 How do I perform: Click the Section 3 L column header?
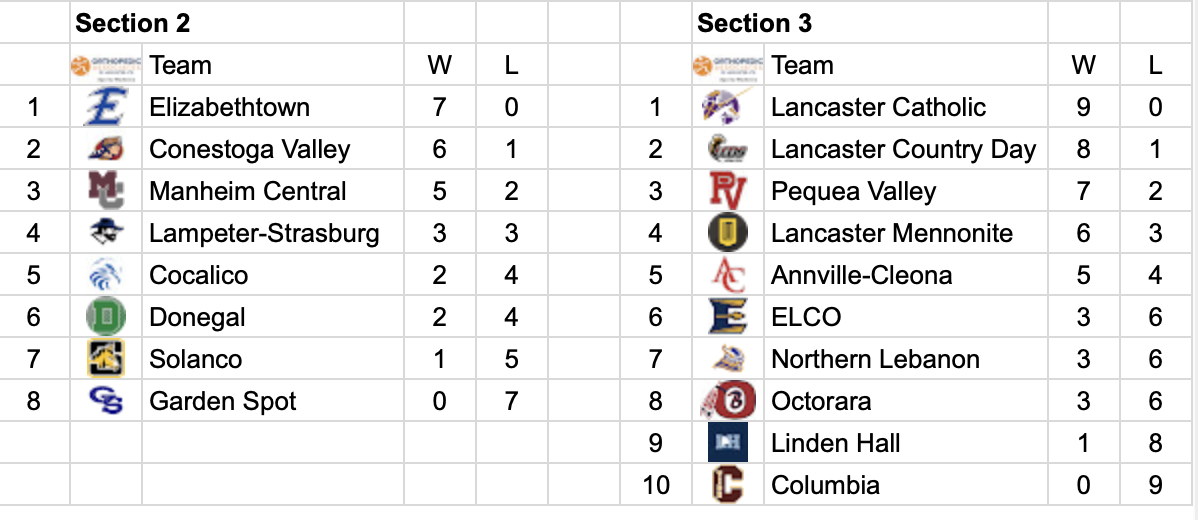pos(1156,65)
